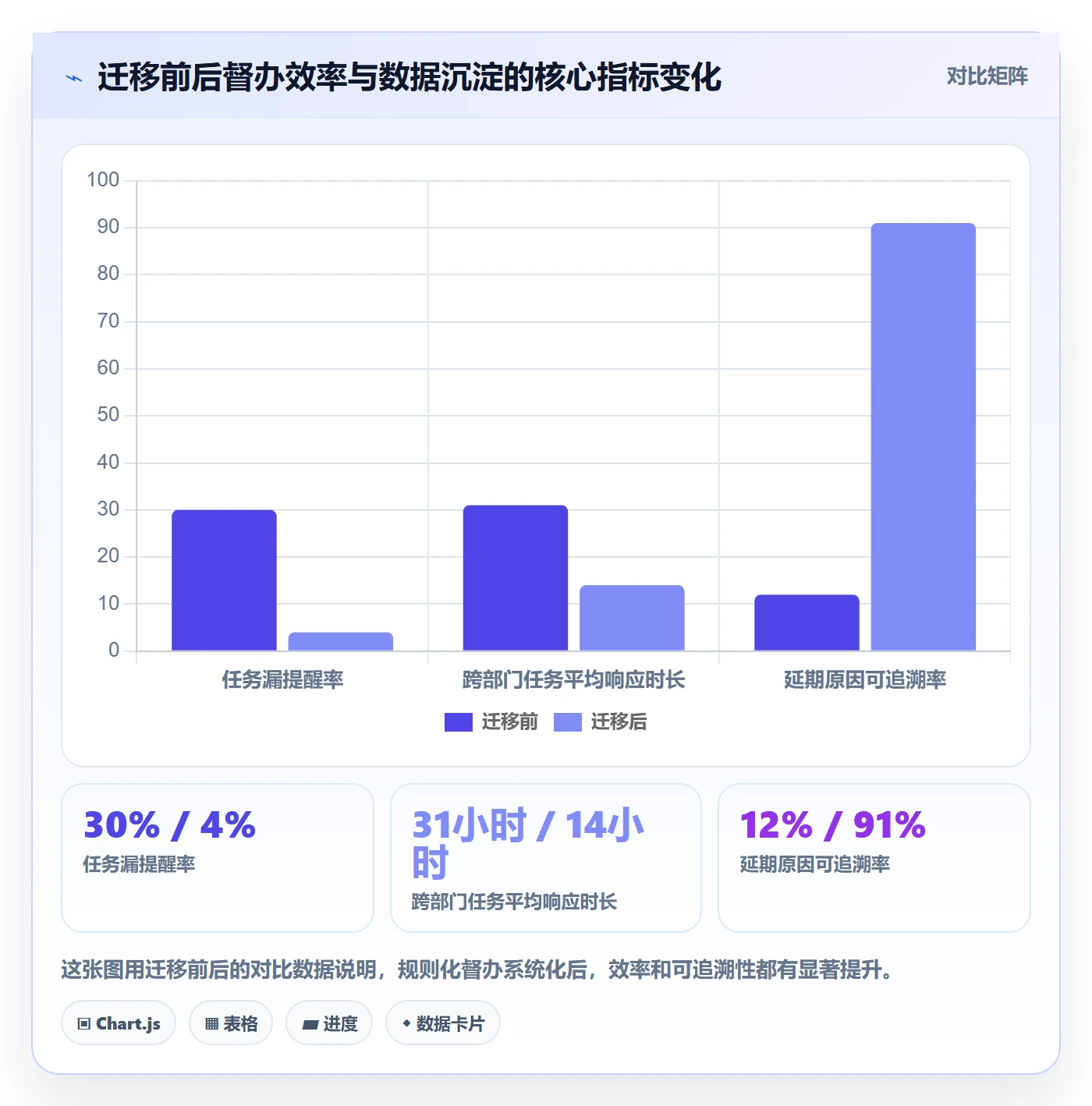Click the 迁移前 bar for 跨部门任务平均响应时长
The width and height of the screenshot is (1092, 1106).
click(516, 578)
